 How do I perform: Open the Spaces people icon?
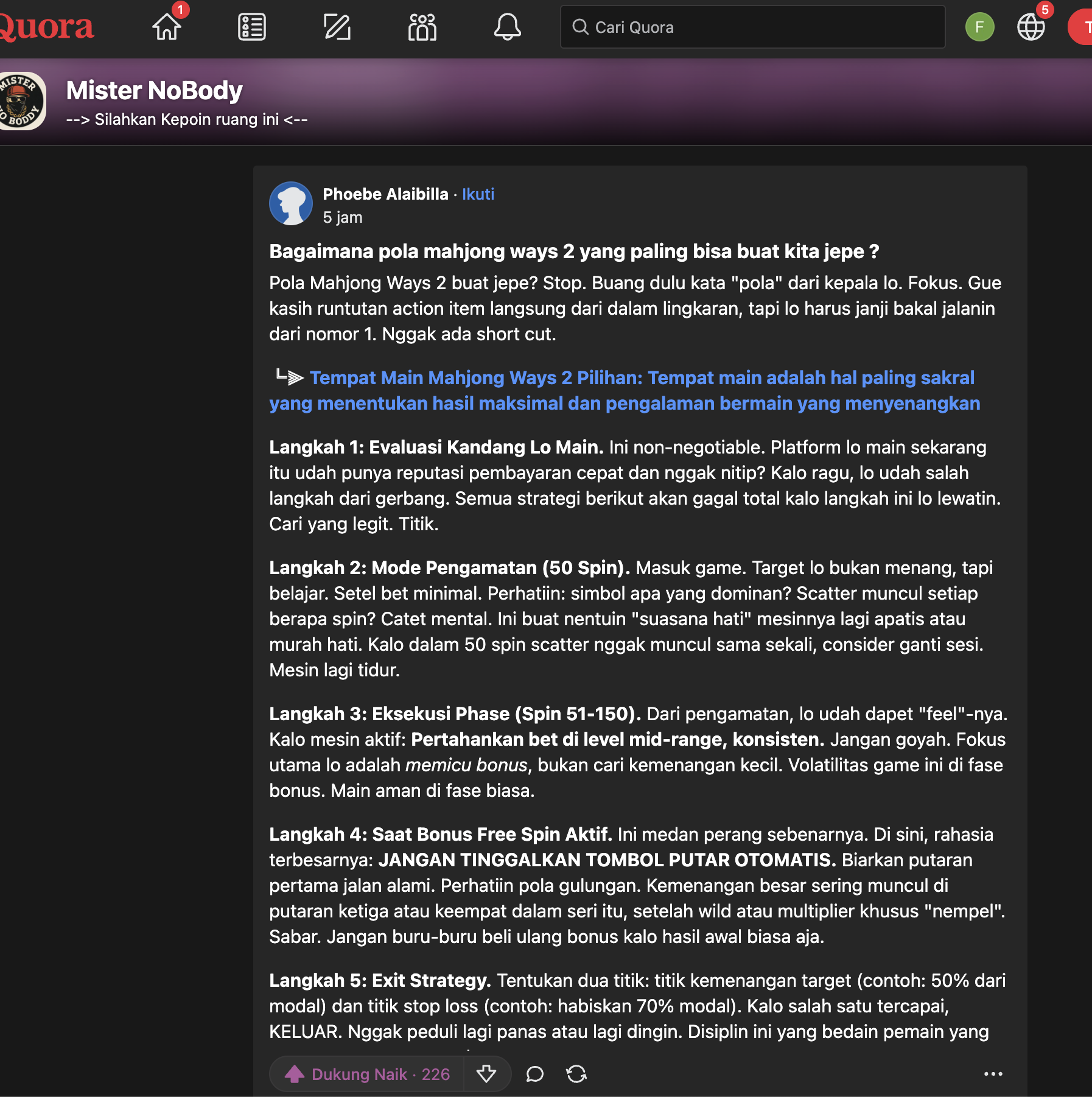pos(422,27)
